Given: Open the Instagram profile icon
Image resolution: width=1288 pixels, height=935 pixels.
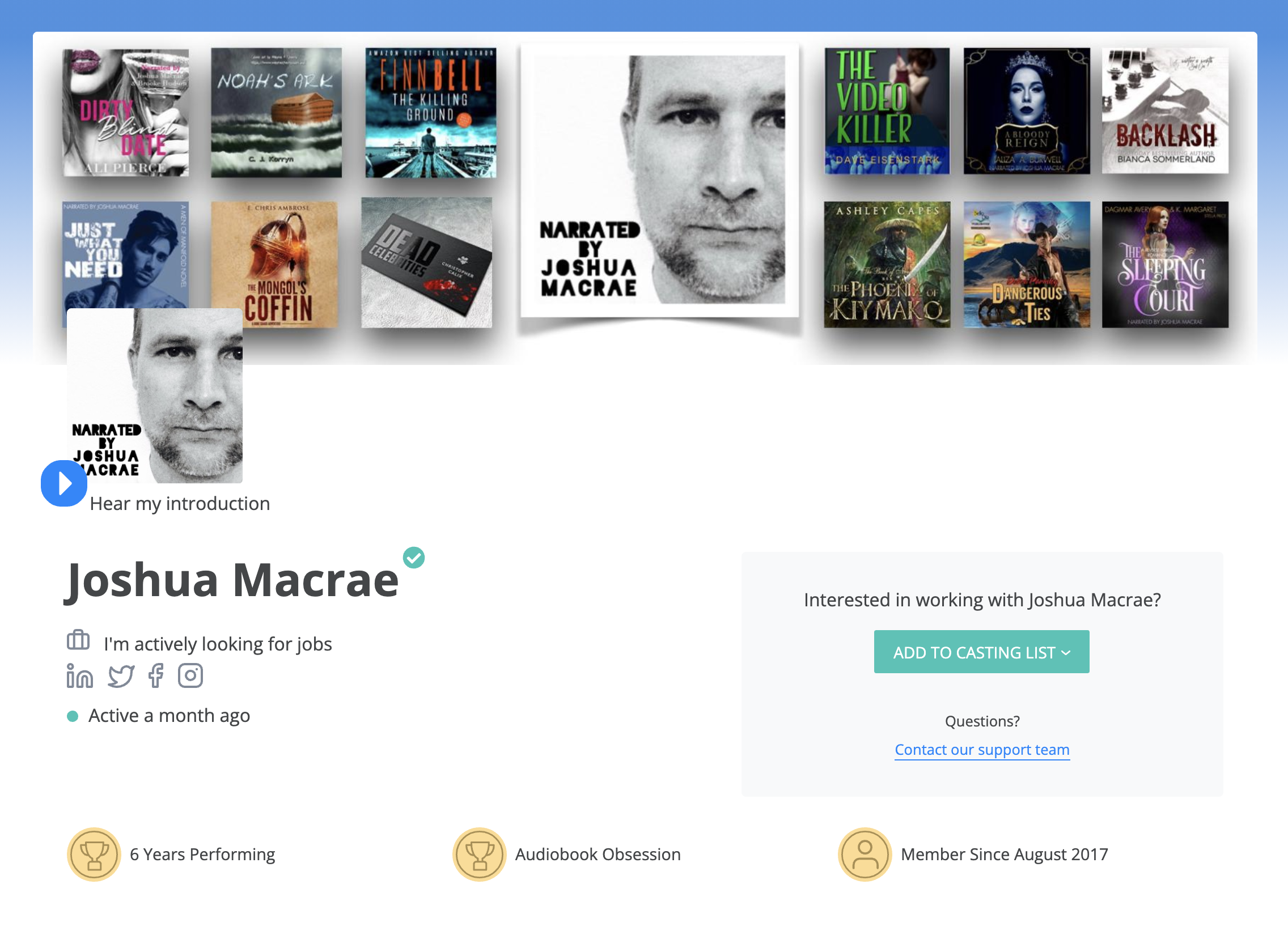Looking at the screenshot, I should (x=190, y=675).
